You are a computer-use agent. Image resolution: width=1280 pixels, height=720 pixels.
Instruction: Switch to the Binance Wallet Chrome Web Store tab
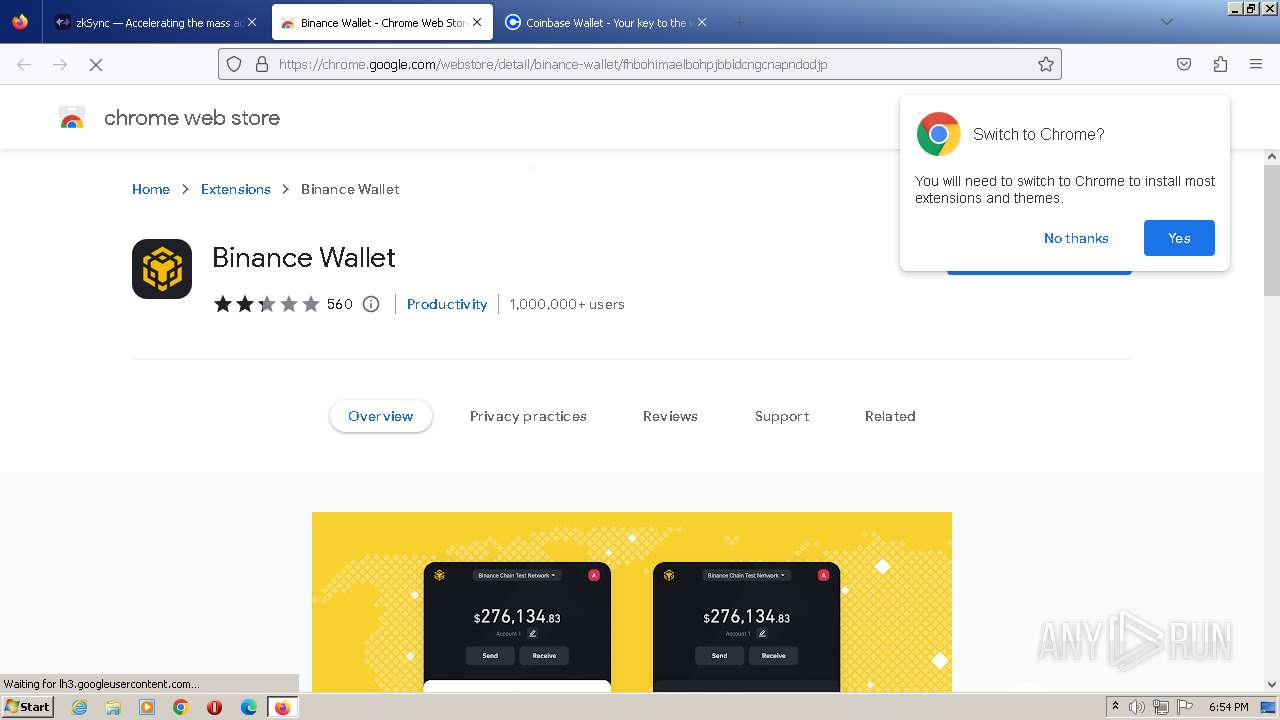point(382,22)
